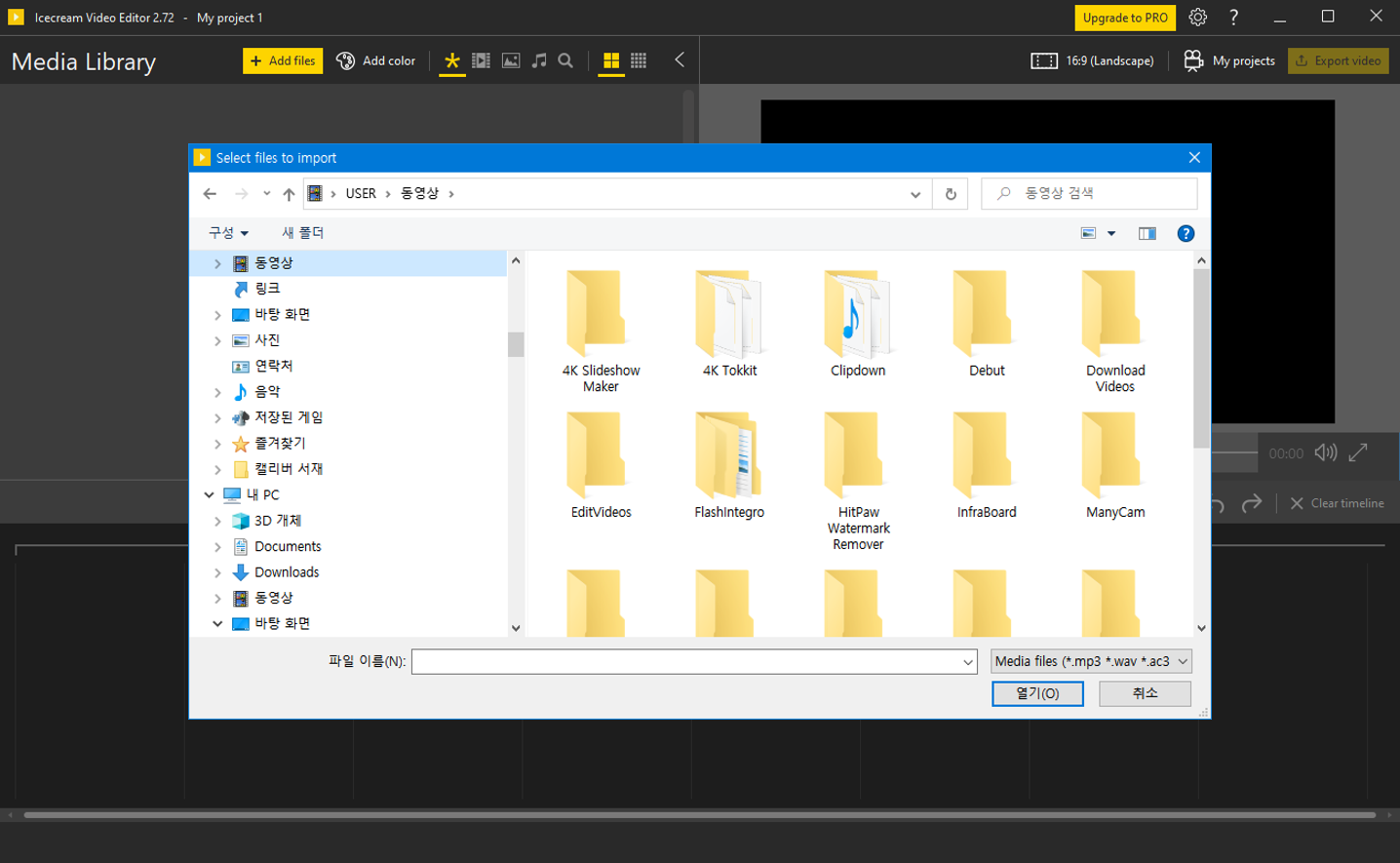
Task: Select 즐겨찾기 in navigation tree
Action: coord(280,443)
